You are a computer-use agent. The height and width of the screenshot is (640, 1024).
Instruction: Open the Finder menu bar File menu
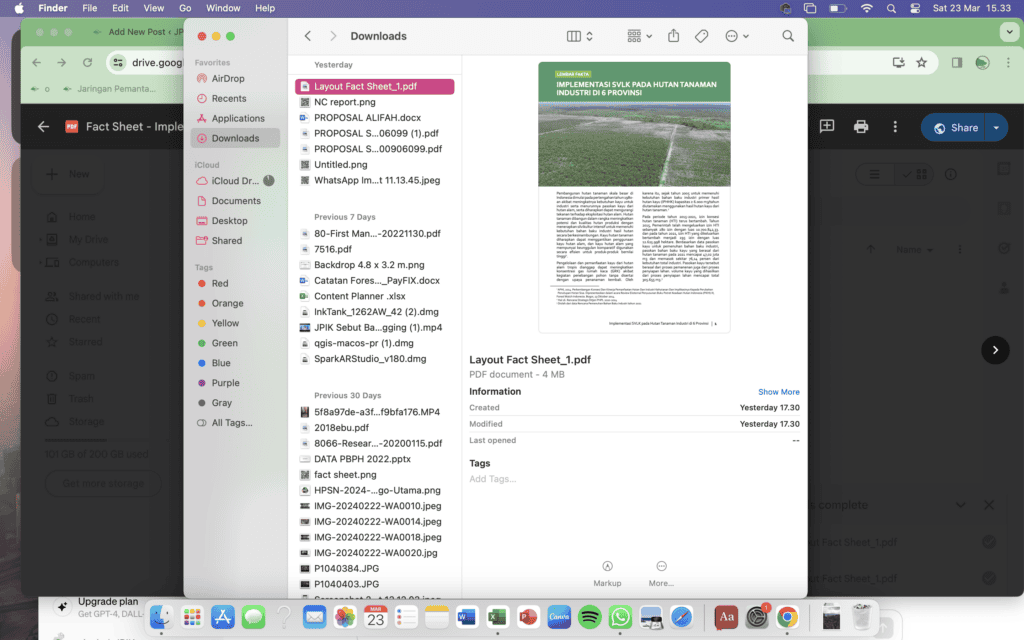[89, 8]
